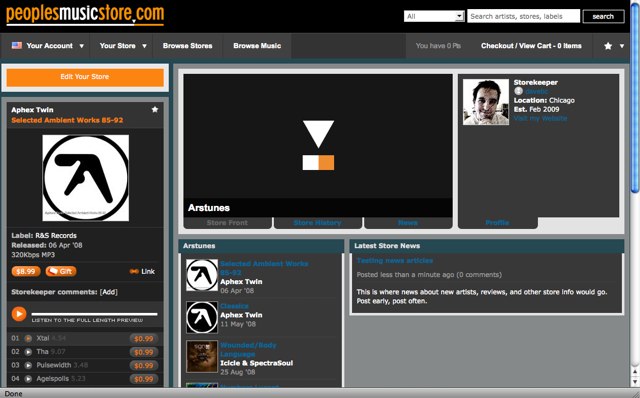Favorite the Aphex Twin album with star icon
Image resolution: width=640 pixels, height=398 pixels.
[155, 109]
